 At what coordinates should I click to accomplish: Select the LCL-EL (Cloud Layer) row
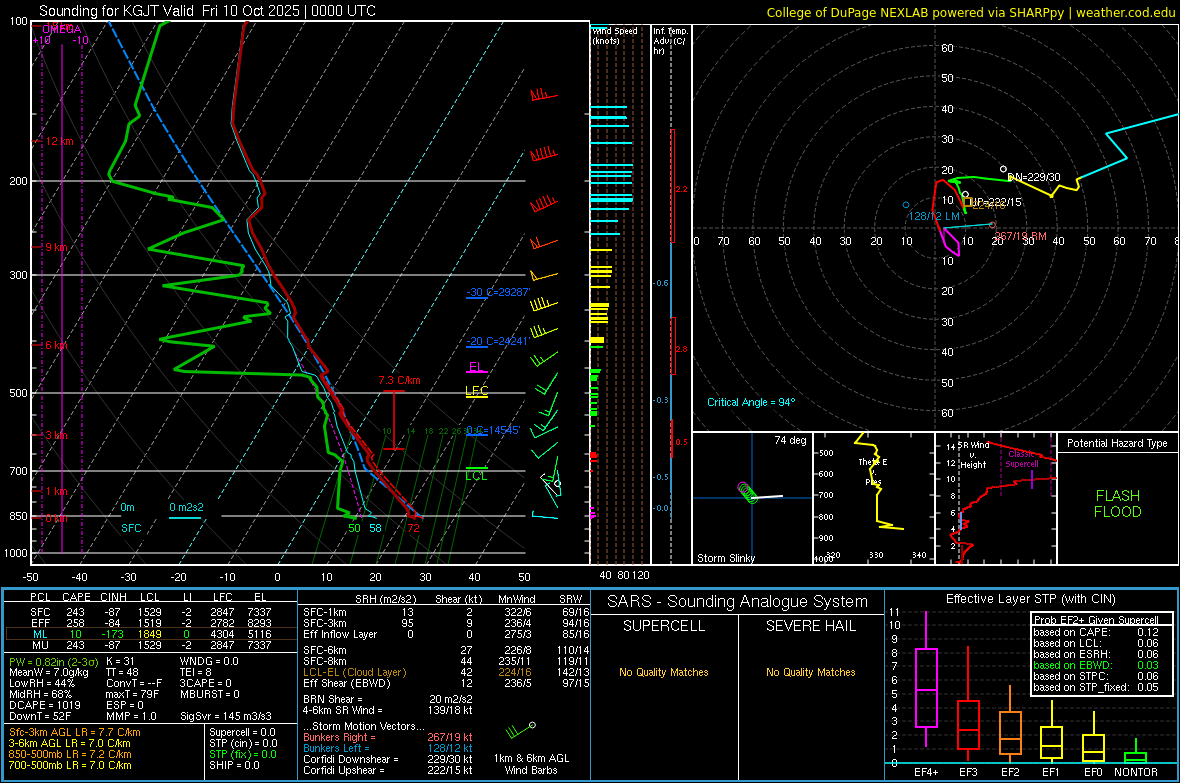pos(446,672)
